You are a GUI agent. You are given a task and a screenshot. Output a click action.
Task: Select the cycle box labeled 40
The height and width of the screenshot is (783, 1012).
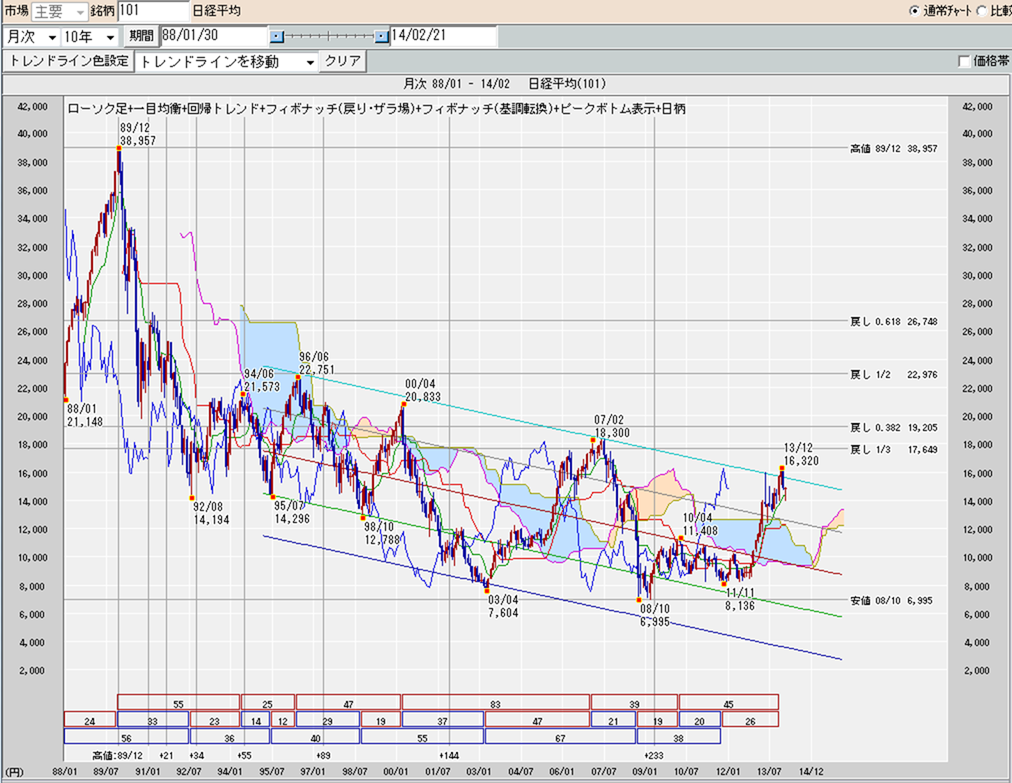[x=316, y=737]
